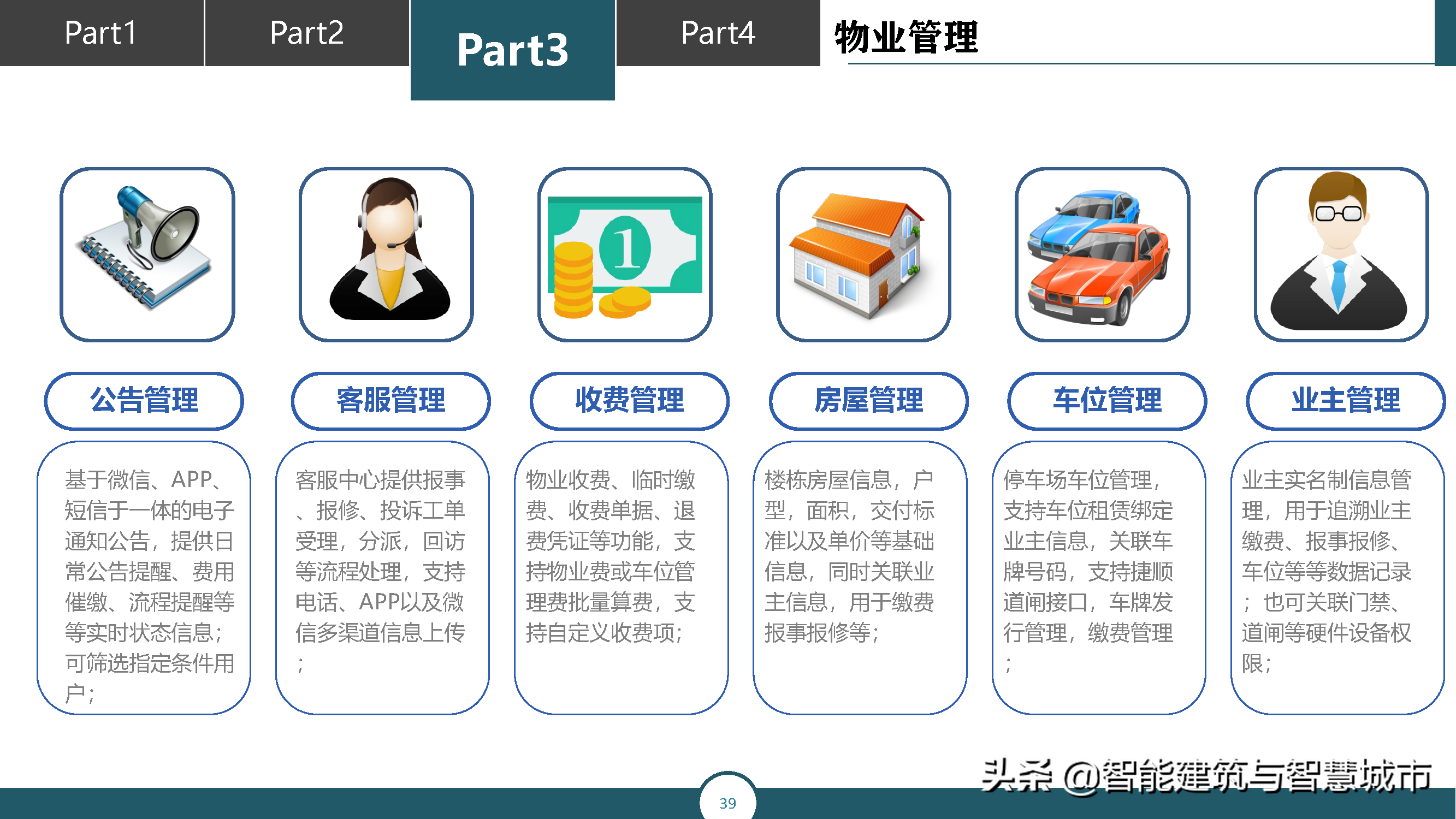This screenshot has width=1456, height=819.
Task: Click the megaphone and notebook announcement icon
Action: point(147,254)
